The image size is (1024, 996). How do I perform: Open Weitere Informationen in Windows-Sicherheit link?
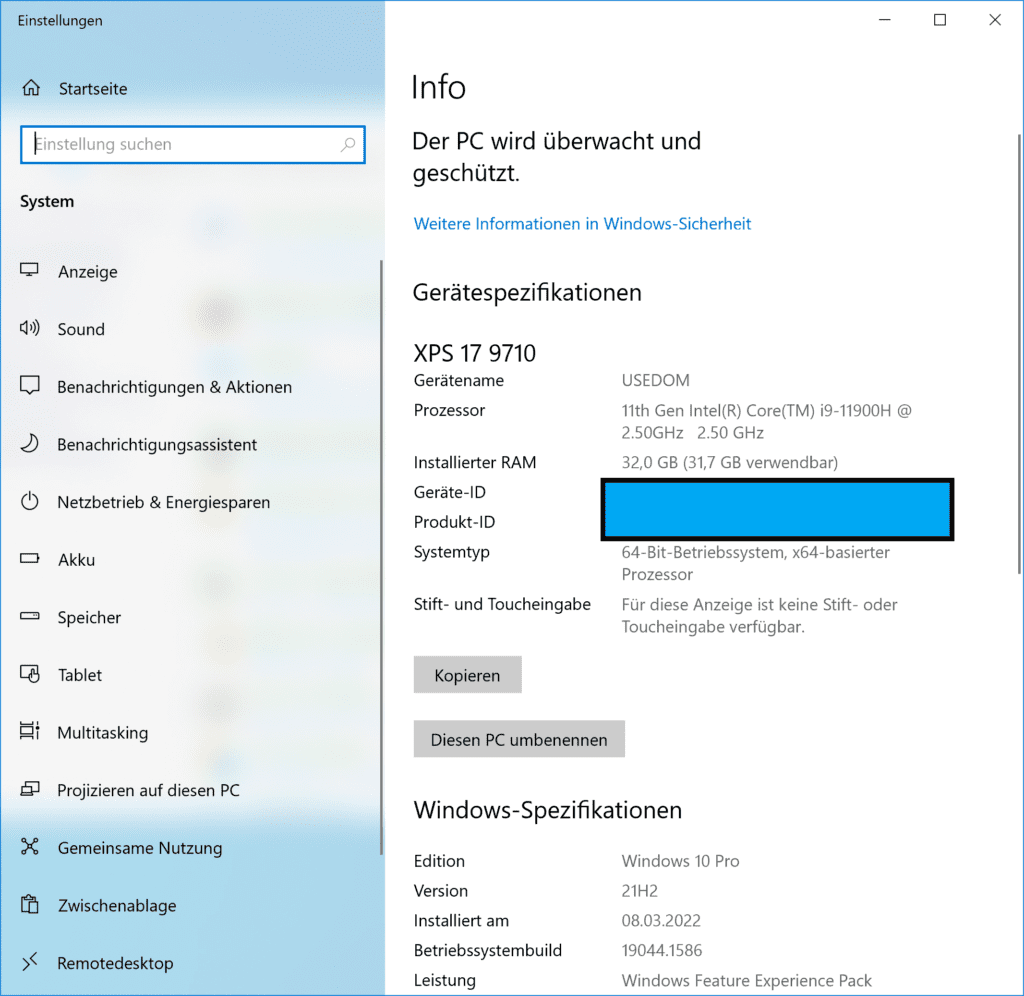[582, 223]
